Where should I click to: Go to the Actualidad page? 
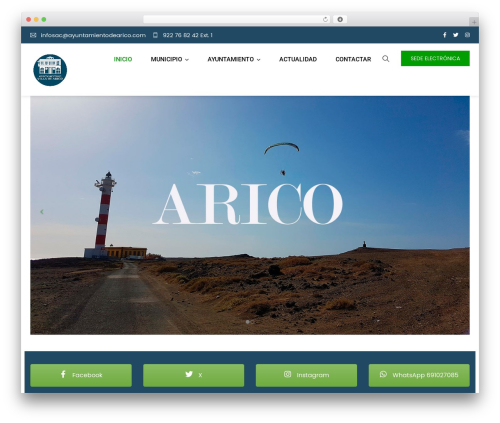(298, 59)
